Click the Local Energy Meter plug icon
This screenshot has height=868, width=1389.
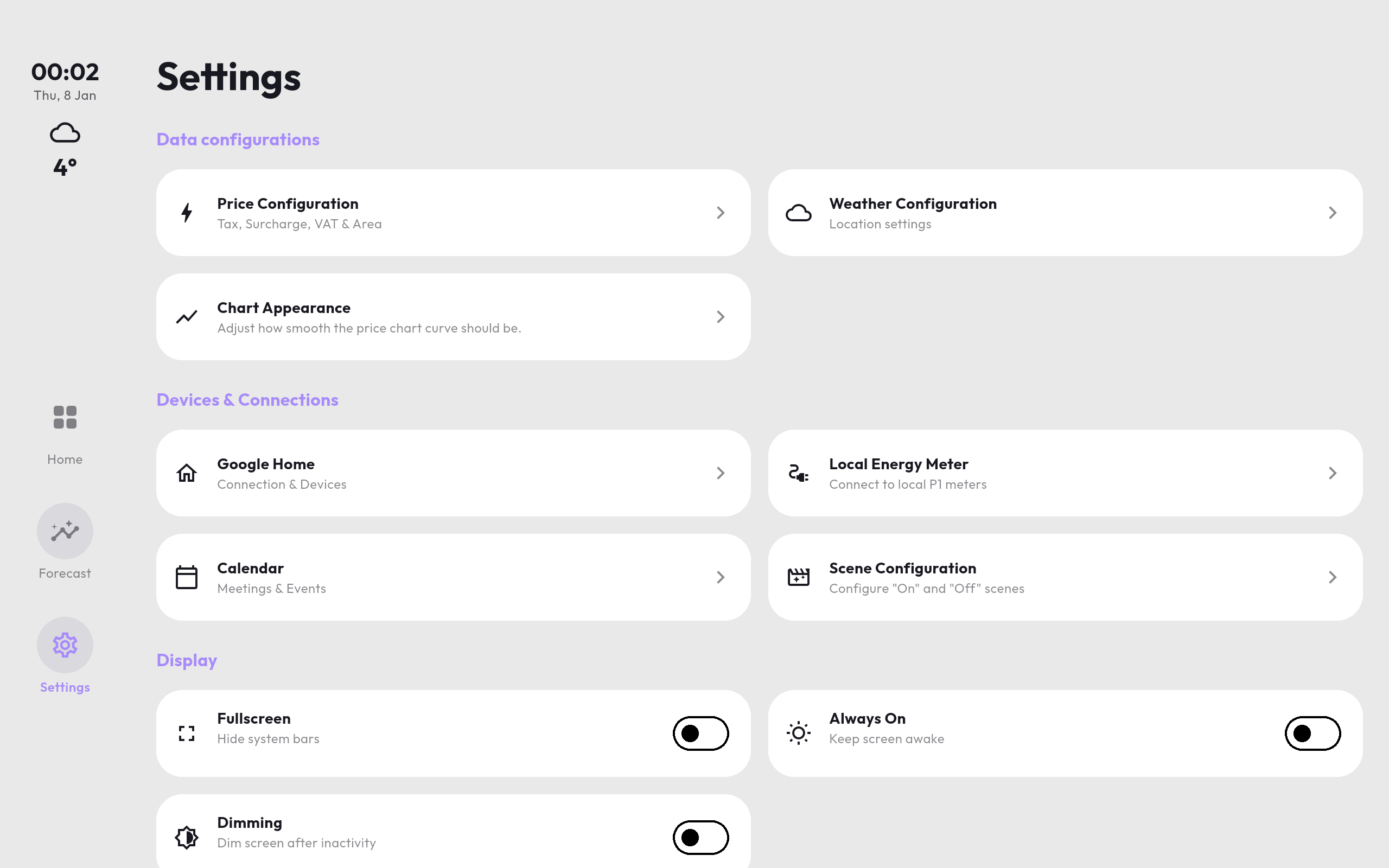(x=798, y=473)
